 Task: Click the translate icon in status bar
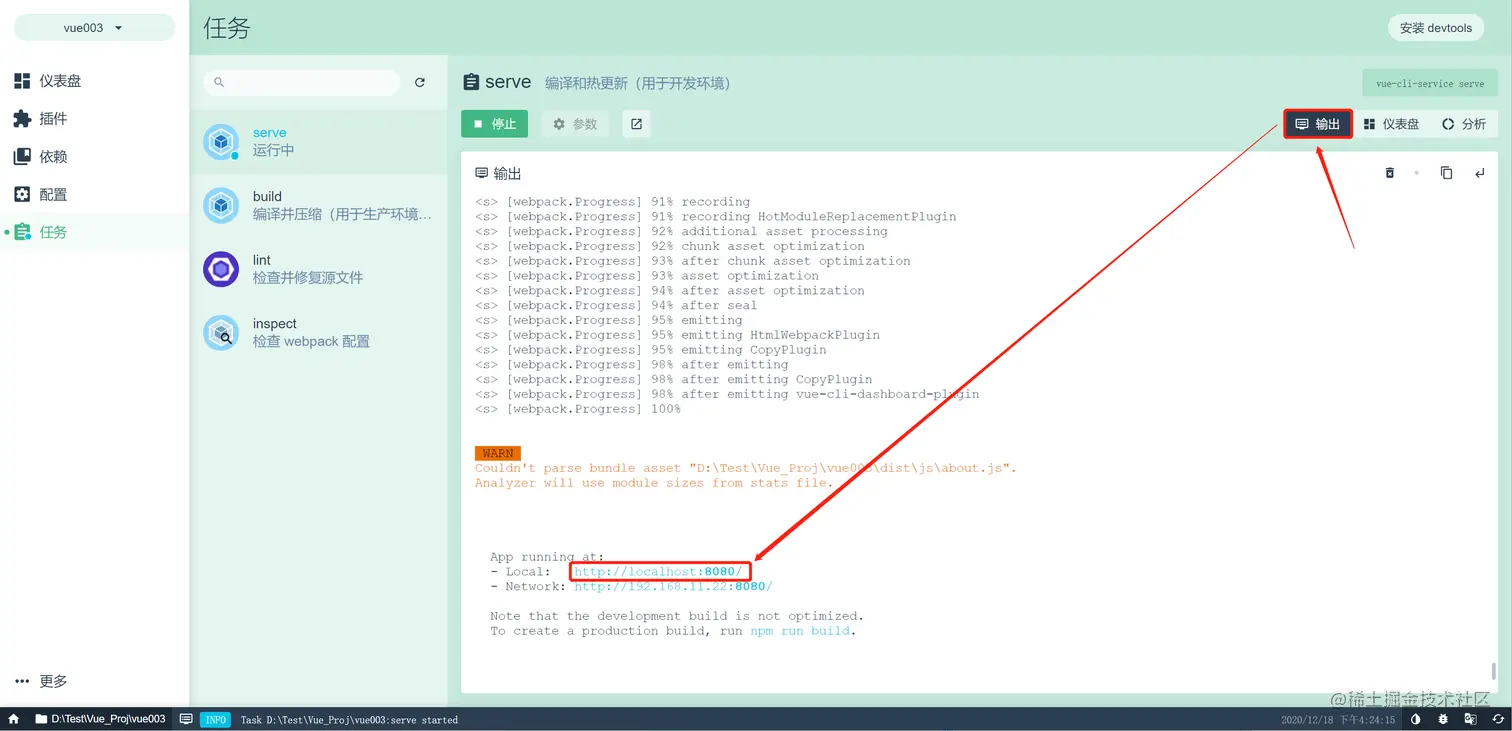(1470, 719)
